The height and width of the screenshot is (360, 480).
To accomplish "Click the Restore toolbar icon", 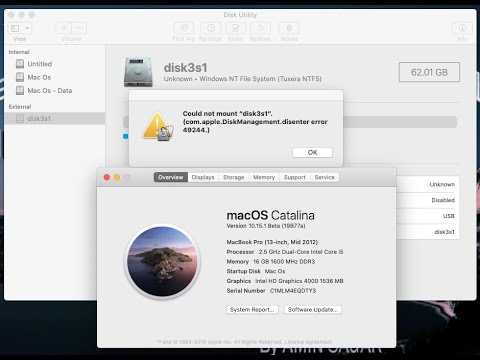I will 260,28.
